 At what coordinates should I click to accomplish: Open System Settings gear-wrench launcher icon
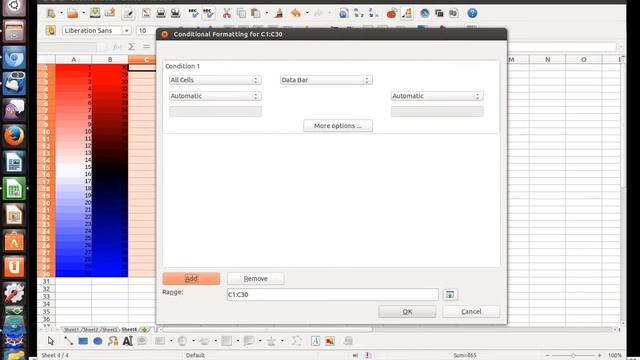14,293
